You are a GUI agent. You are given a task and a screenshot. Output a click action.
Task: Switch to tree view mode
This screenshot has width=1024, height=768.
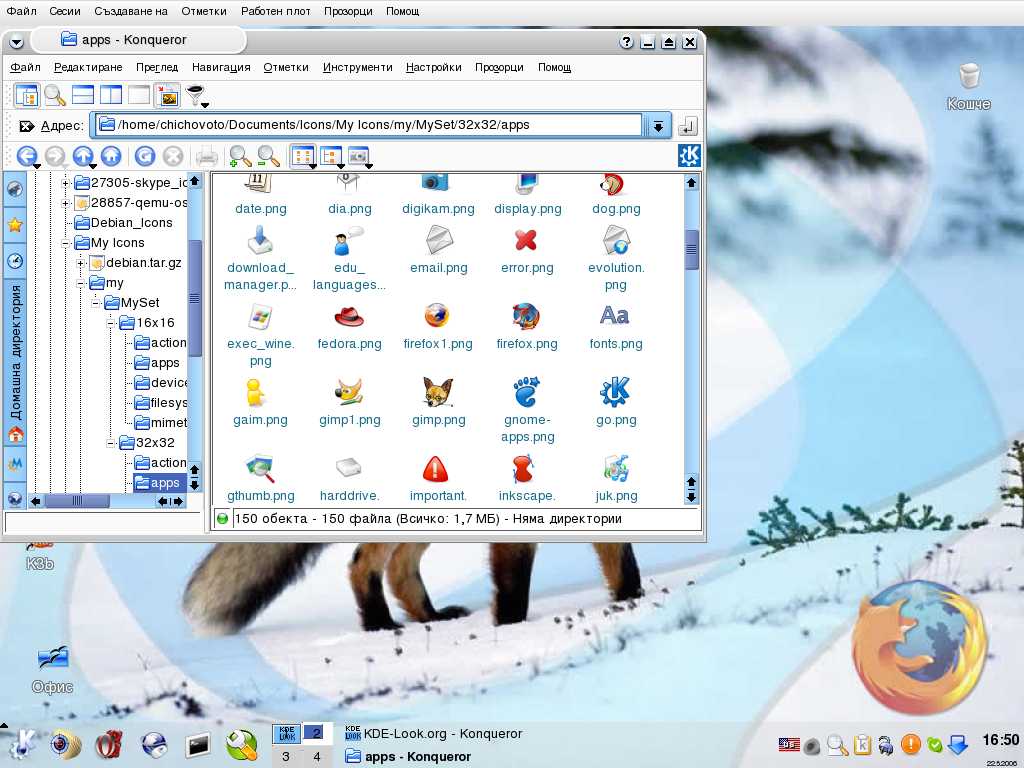(x=331, y=156)
